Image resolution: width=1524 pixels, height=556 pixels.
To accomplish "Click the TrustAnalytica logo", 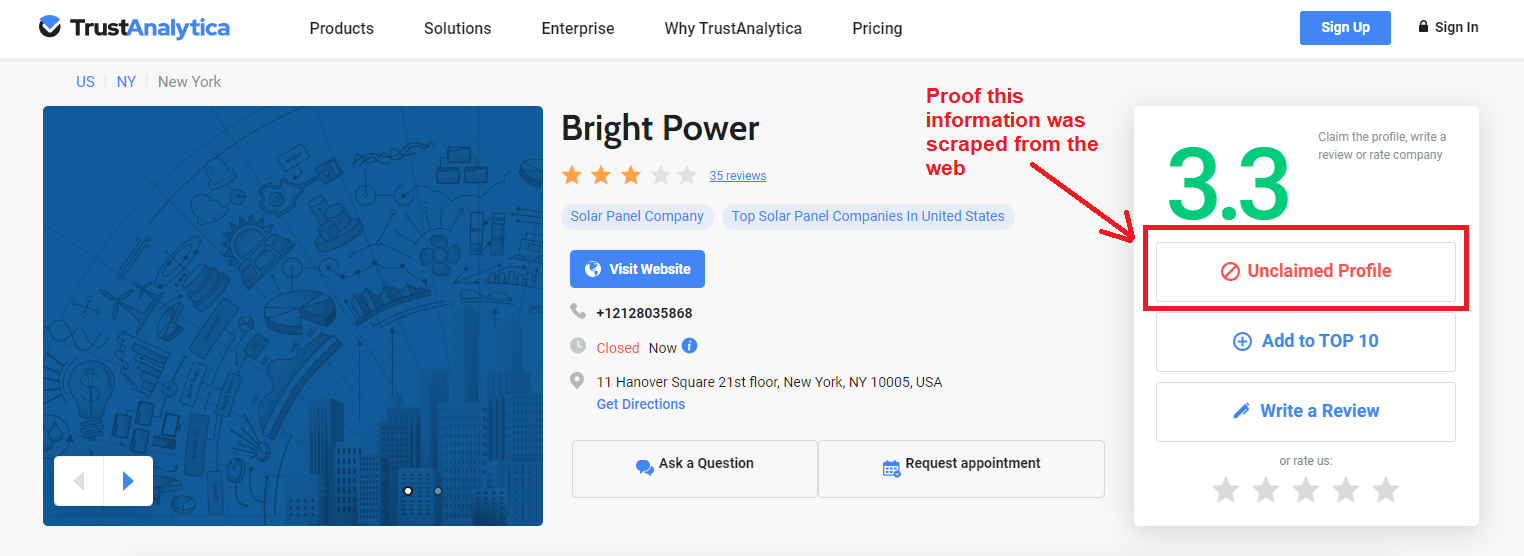I will [134, 28].
